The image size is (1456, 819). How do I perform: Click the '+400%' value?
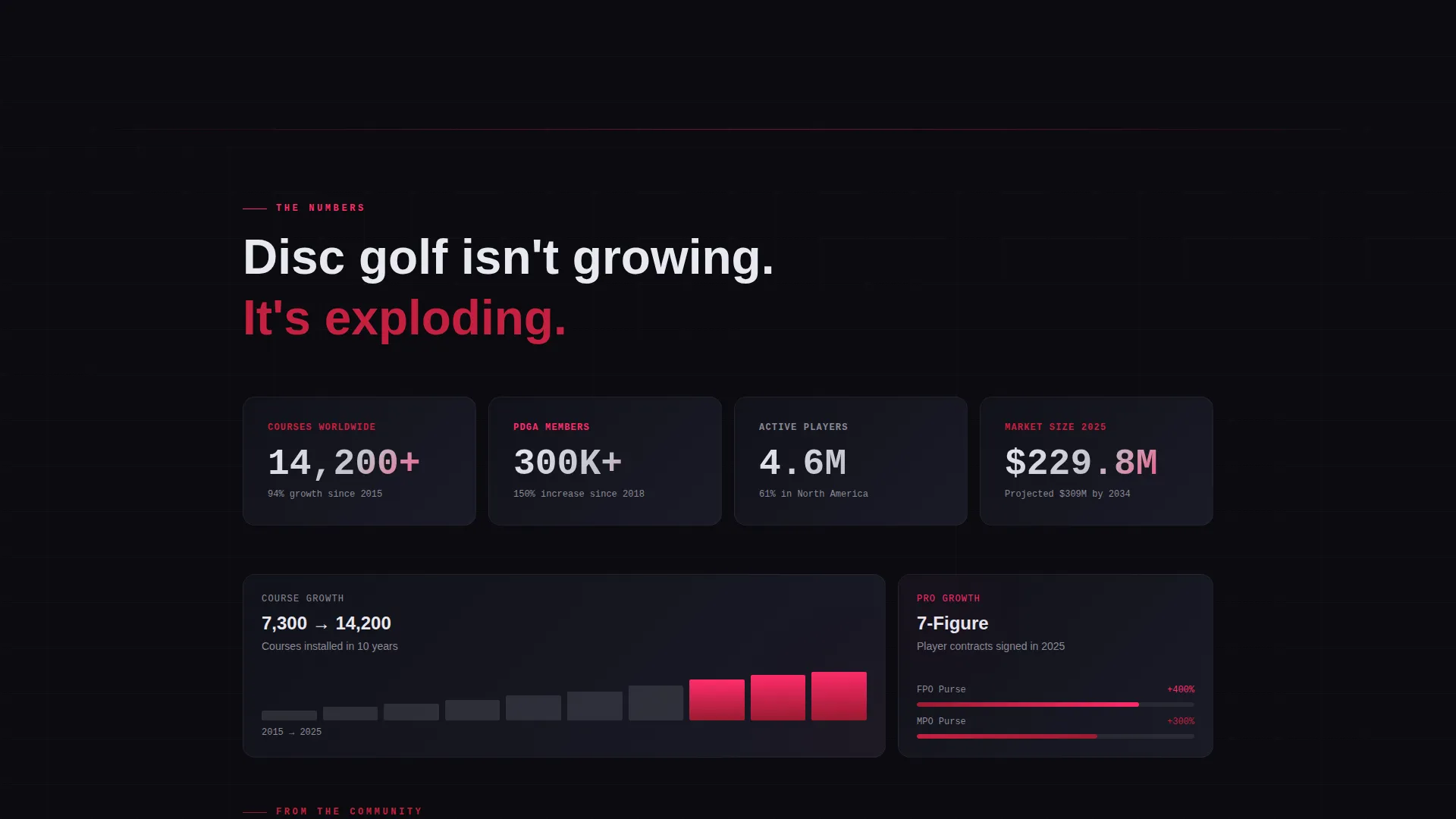click(x=1181, y=689)
